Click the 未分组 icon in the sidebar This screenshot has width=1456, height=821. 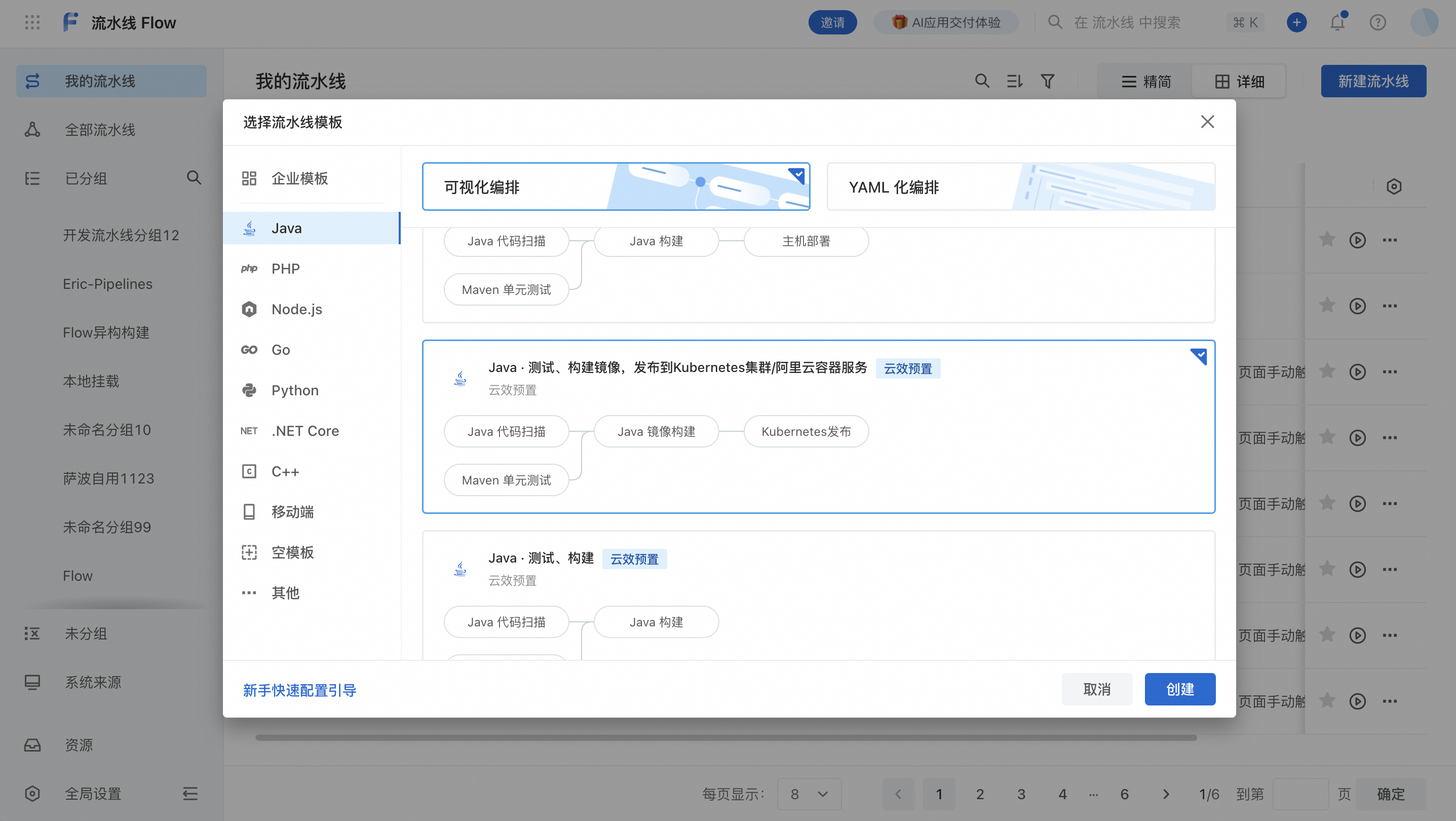coord(32,634)
